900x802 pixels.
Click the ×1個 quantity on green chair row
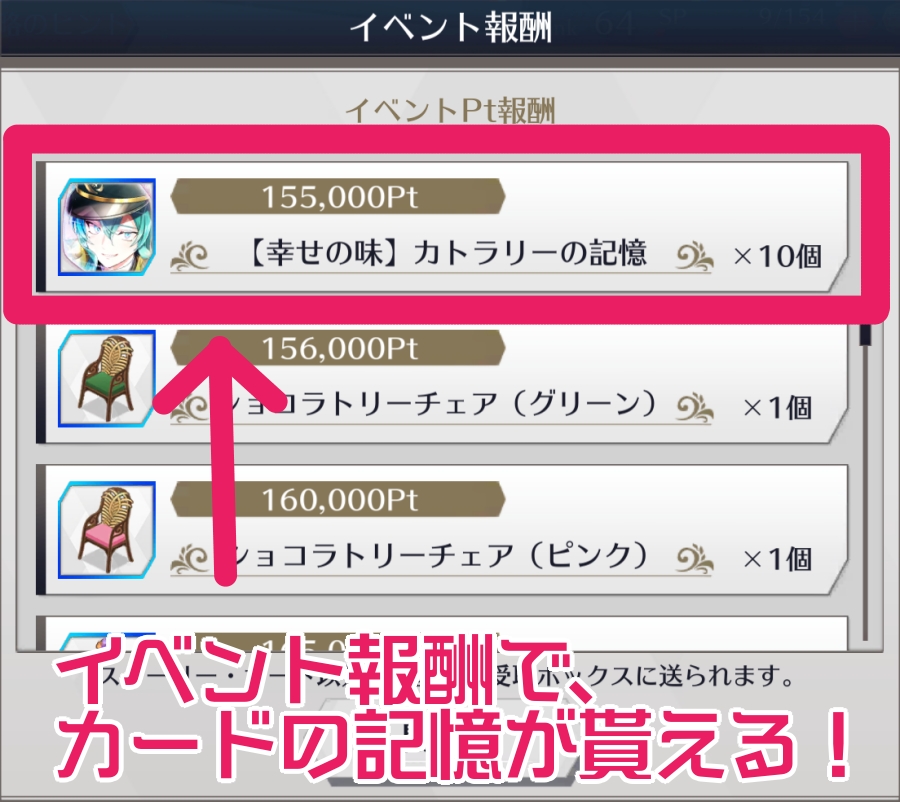(x=778, y=408)
